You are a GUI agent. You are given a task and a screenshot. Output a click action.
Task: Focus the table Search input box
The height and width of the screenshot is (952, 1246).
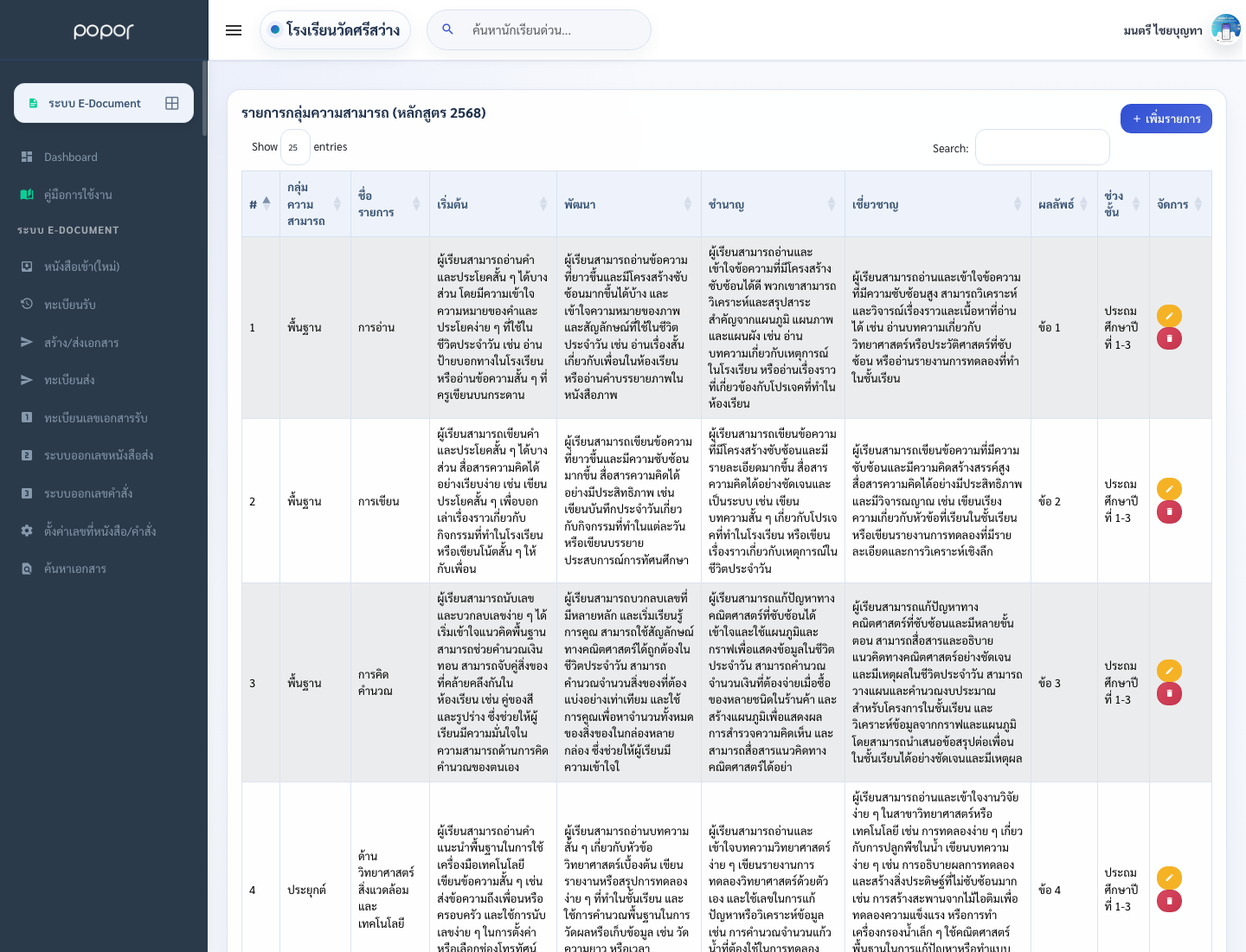pos(1043,147)
